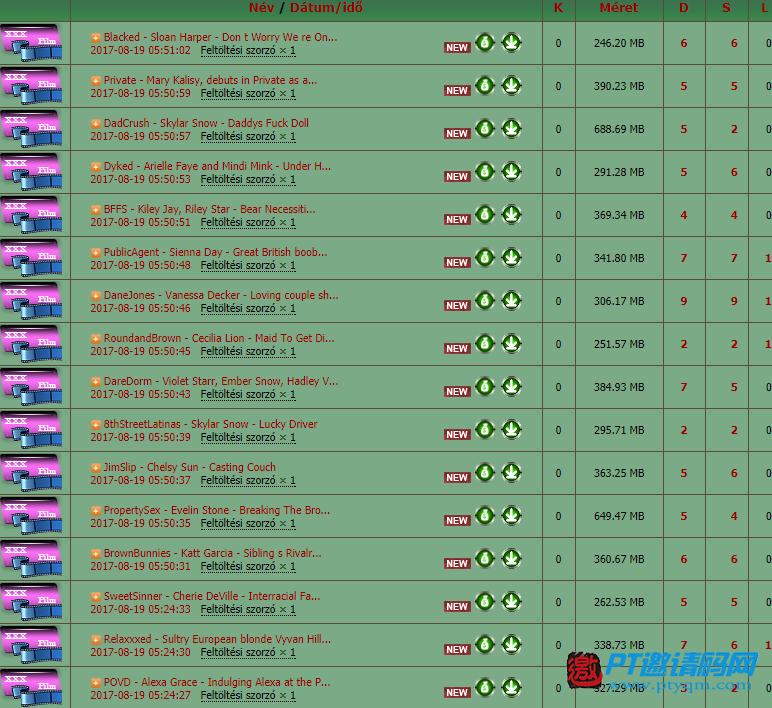This screenshot has width=772, height=708.
Task: Expand details of Private - Mary Kalisy row
Action: tap(96, 80)
